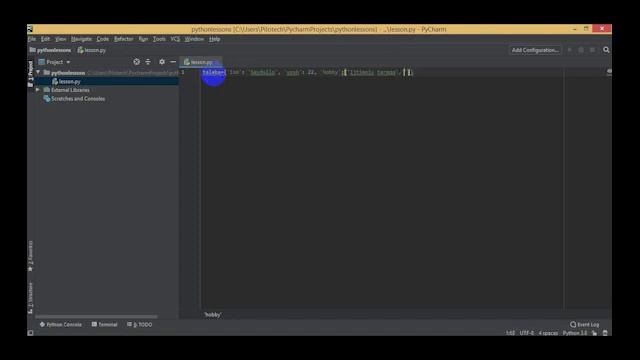The width and height of the screenshot is (640, 360).
Task: Open the VCS menu
Action: pos(175,39)
